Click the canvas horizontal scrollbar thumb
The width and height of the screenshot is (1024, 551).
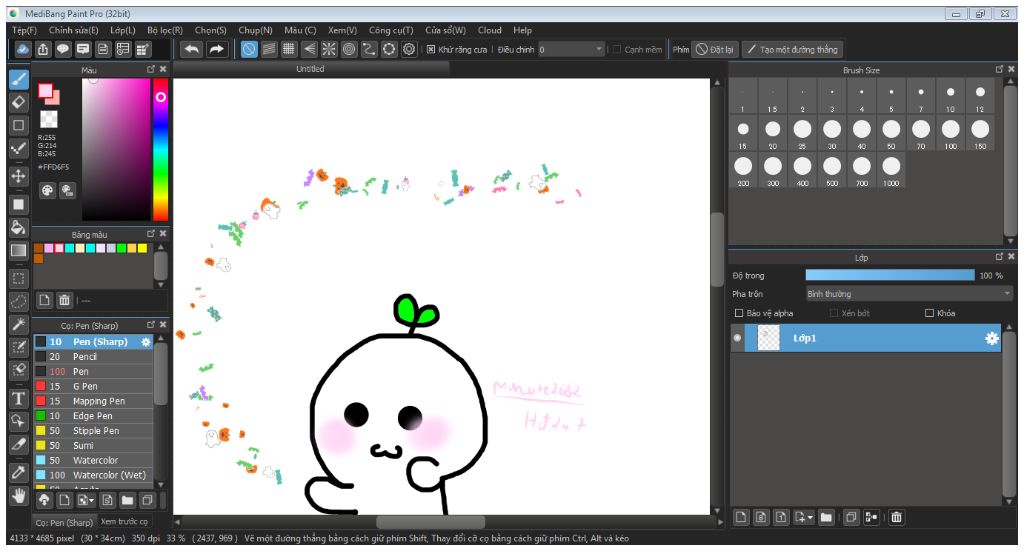[430, 522]
